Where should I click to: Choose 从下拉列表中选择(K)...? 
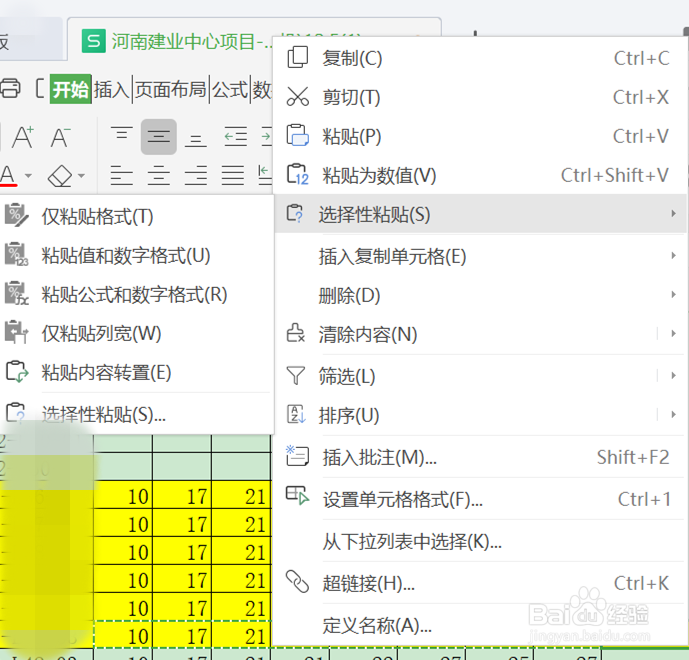point(412,541)
